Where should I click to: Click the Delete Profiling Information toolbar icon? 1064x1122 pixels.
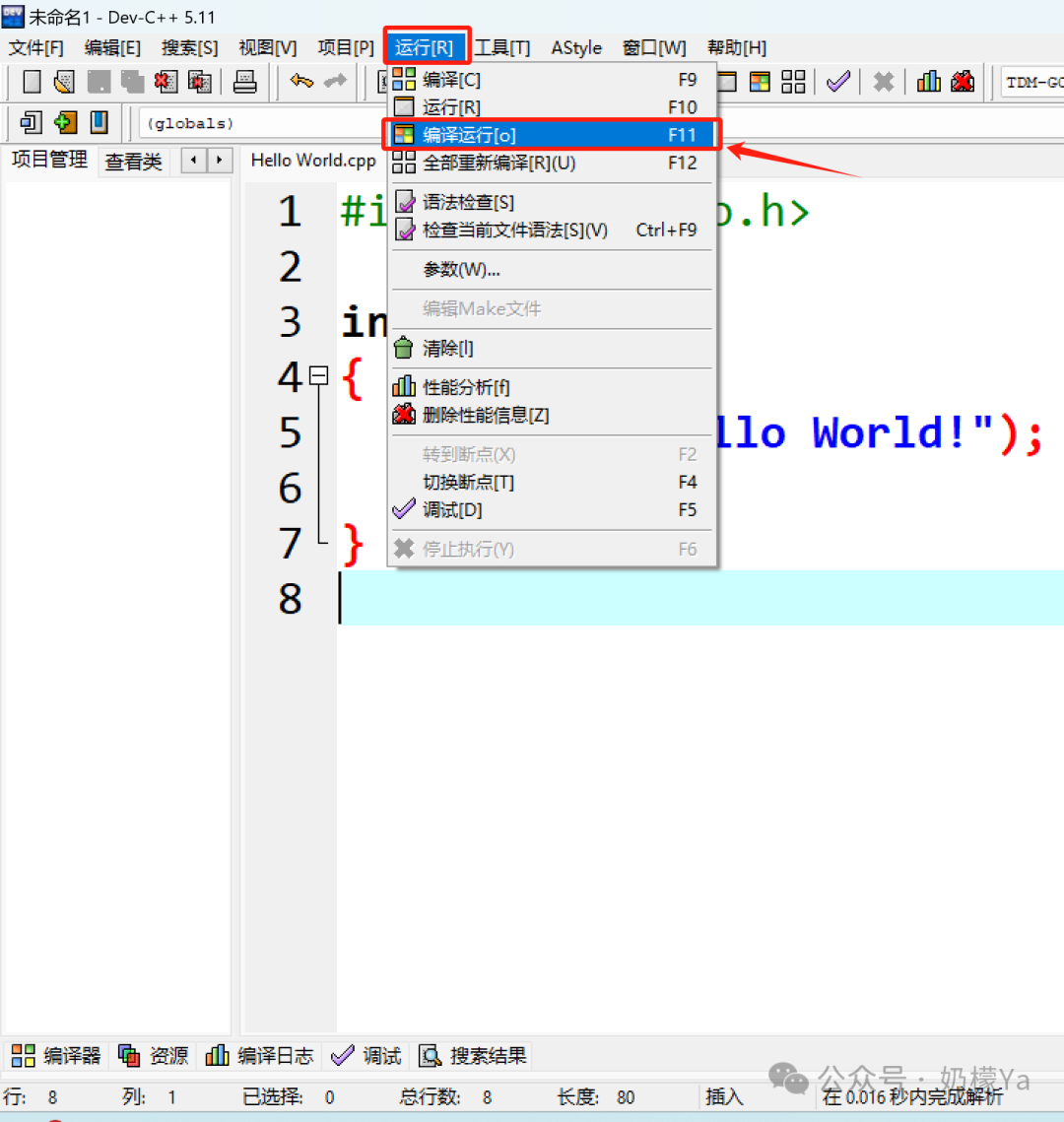point(963,82)
